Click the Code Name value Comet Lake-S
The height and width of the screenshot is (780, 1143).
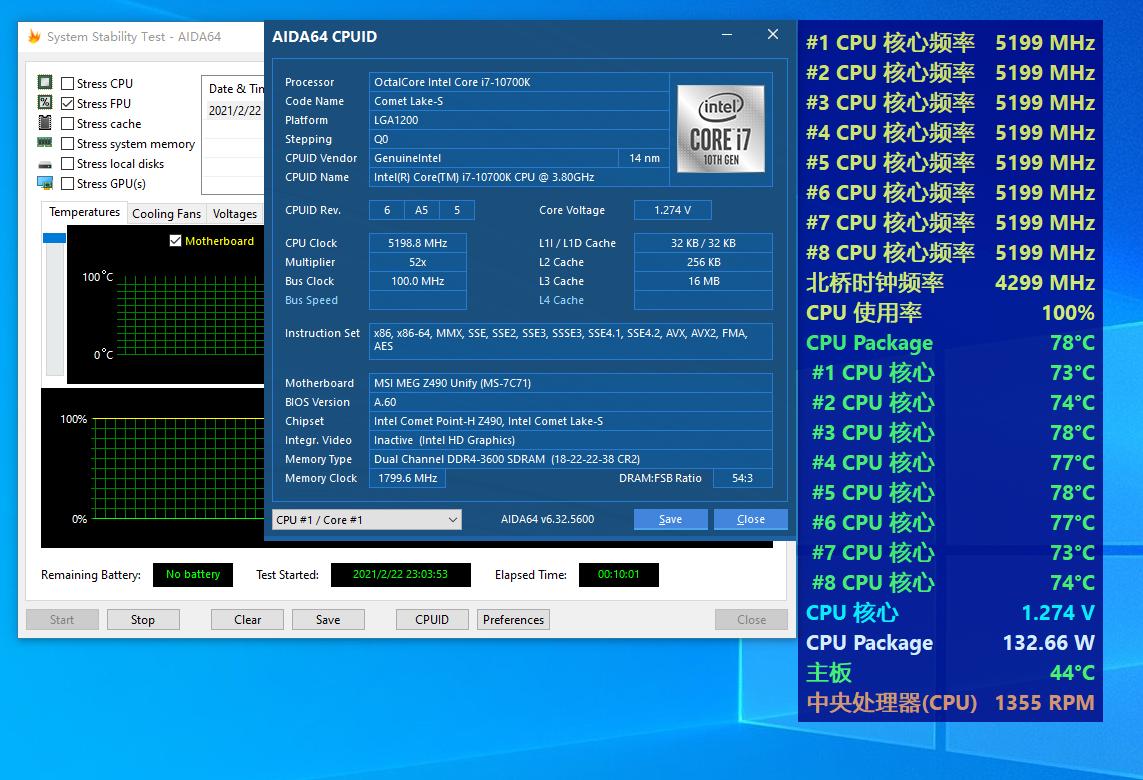pos(519,101)
